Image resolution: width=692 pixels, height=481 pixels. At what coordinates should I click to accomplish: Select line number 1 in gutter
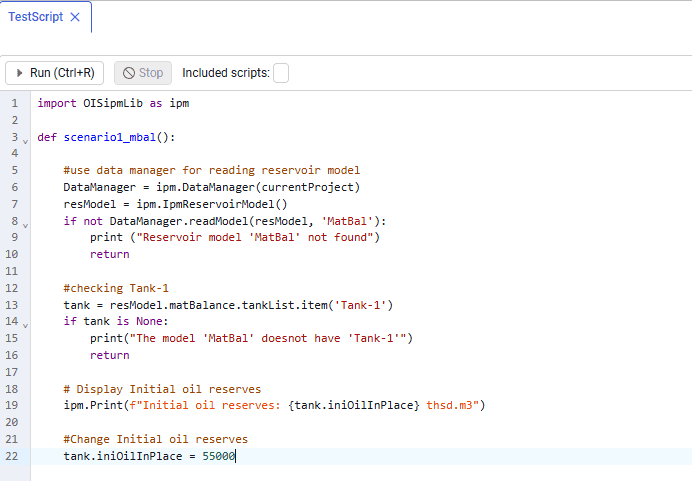tap(15, 103)
